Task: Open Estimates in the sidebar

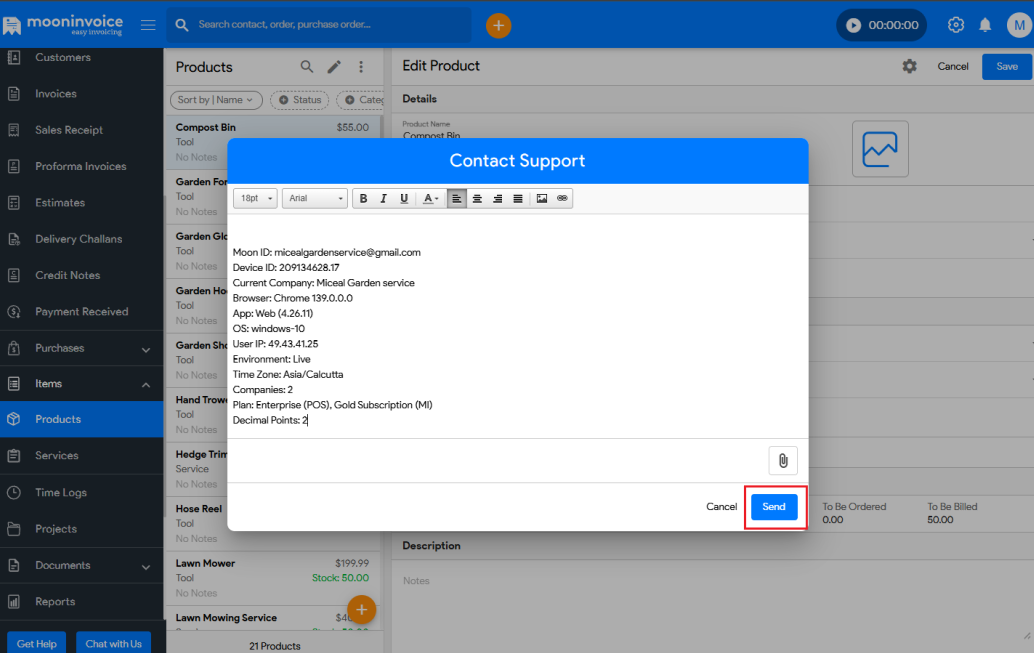Action: point(82,202)
